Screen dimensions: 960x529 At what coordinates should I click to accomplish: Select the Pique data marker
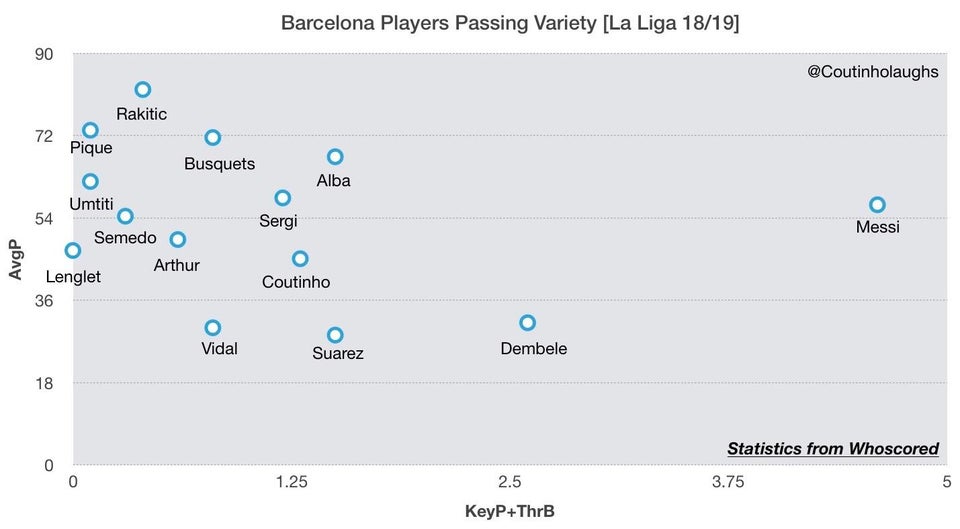(x=91, y=130)
